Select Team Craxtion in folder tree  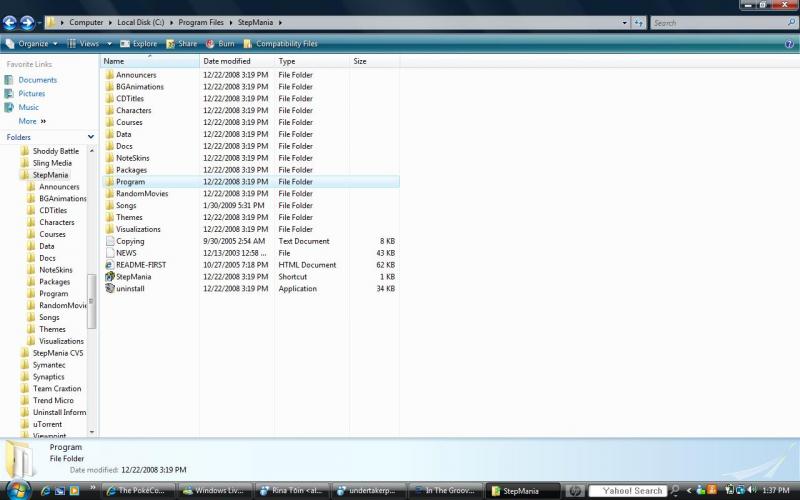click(57, 389)
